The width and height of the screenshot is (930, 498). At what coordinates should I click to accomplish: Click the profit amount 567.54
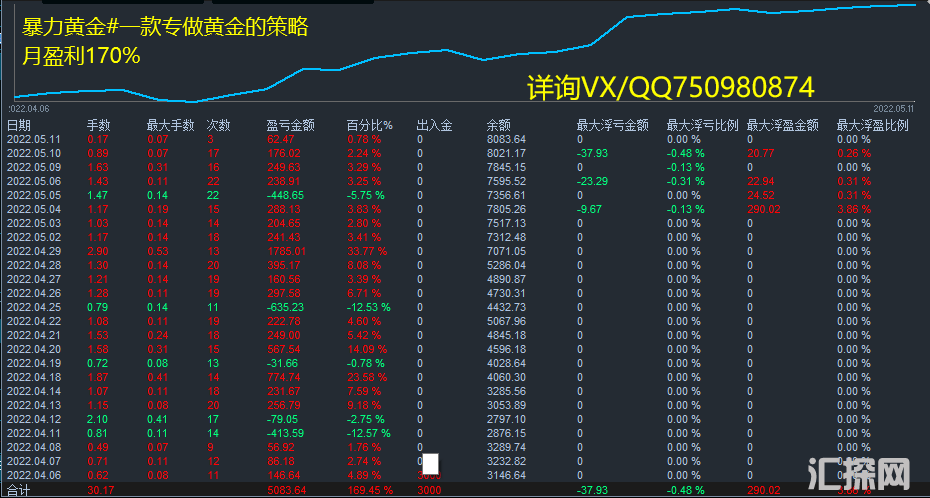[x=284, y=349]
